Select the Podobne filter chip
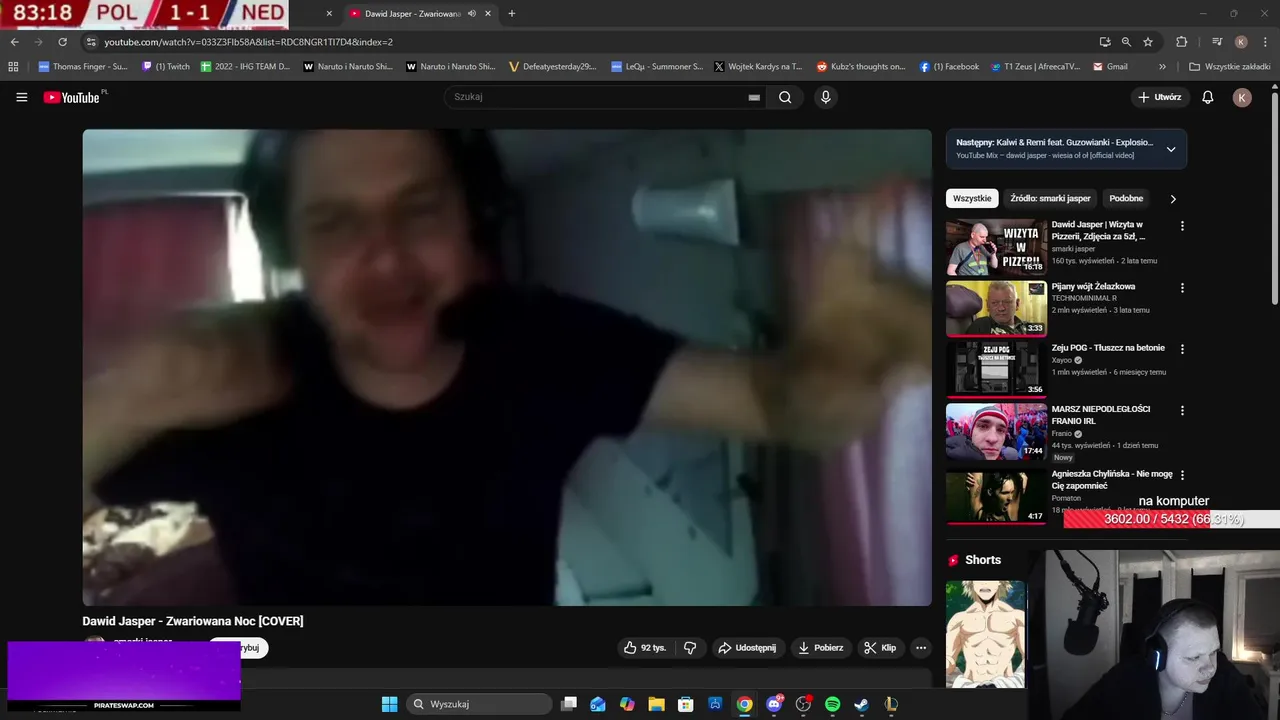This screenshot has height=720, width=1280. (1126, 198)
